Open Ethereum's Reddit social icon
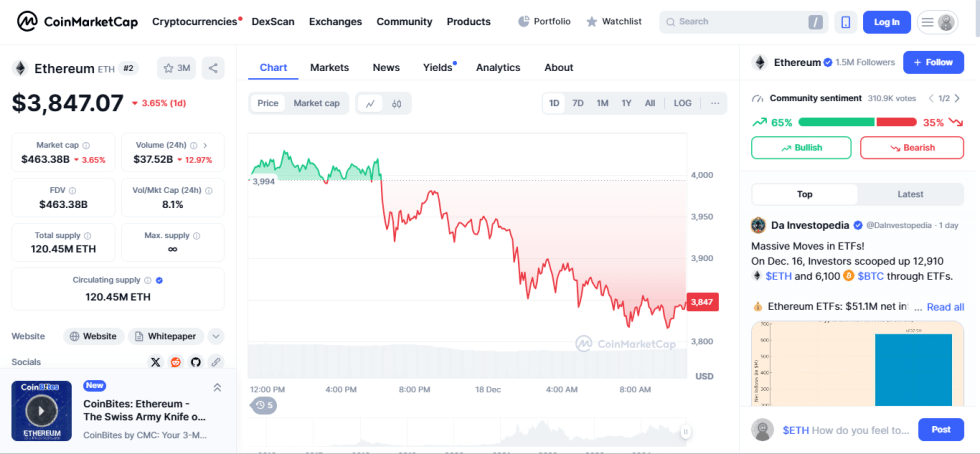The image size is (980, 454). point(176,362)
